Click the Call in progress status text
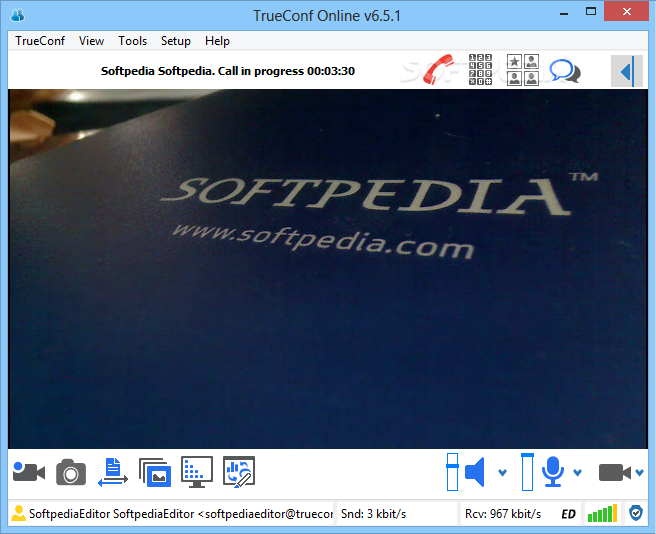656x534 pixels. [x=228, y=71]
